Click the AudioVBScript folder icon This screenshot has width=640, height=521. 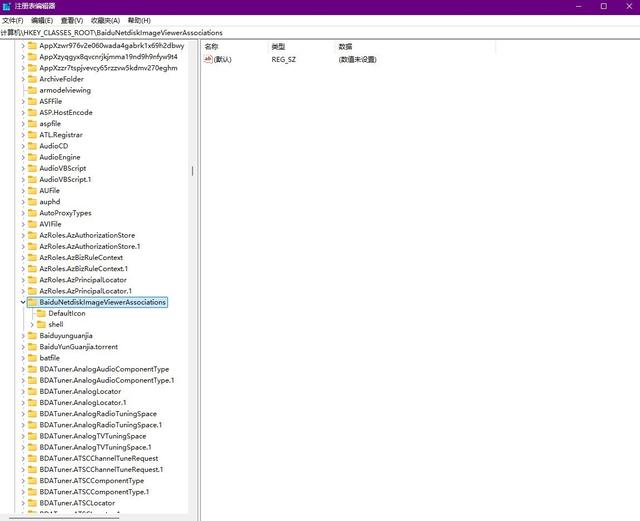tap(32, 168)
